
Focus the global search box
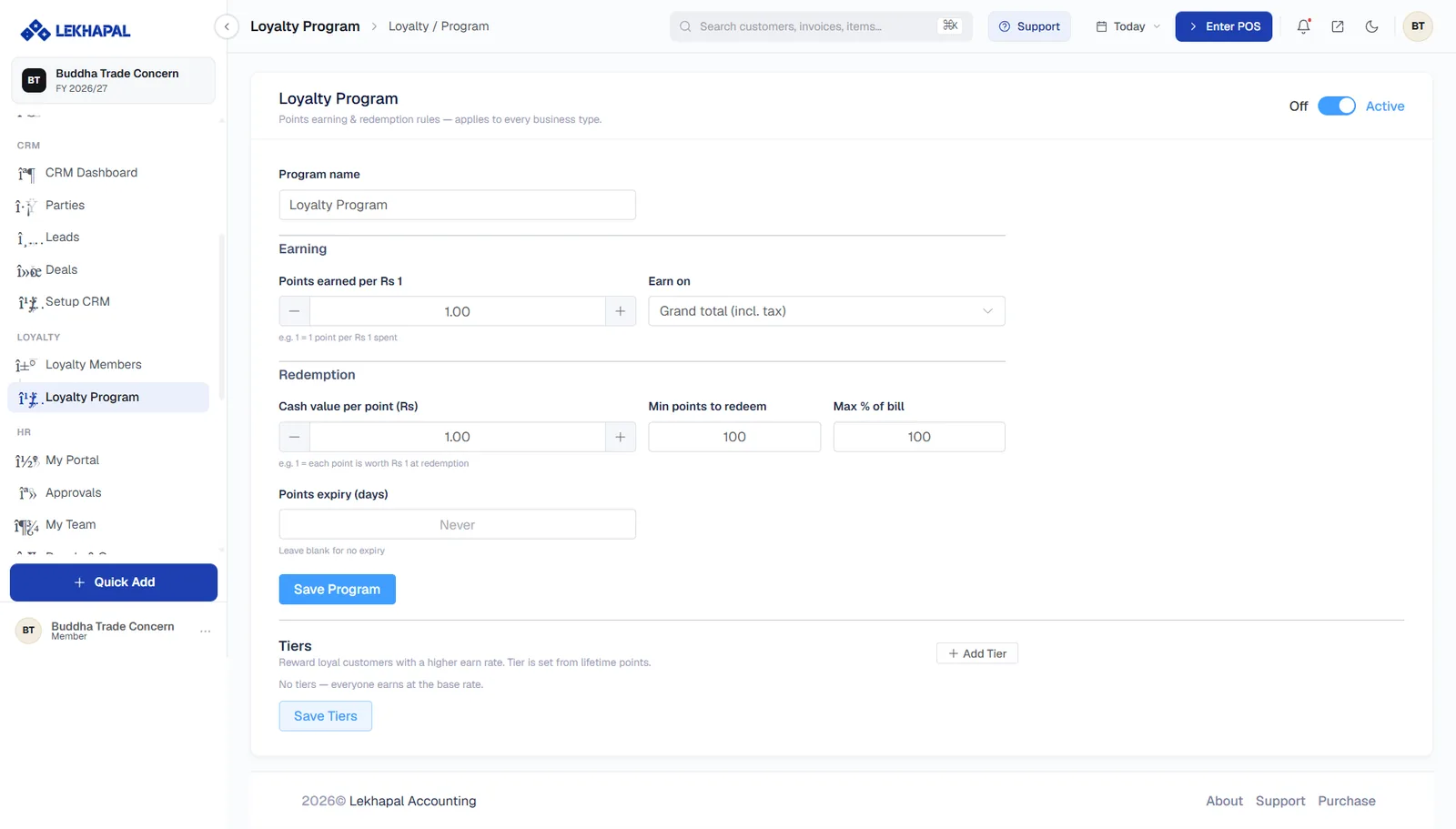[x=821, y=26]
